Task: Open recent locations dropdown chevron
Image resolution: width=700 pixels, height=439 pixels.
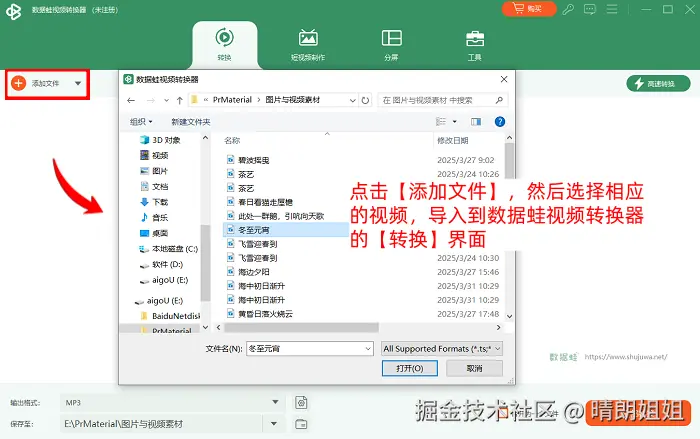Action: point(166,100)
